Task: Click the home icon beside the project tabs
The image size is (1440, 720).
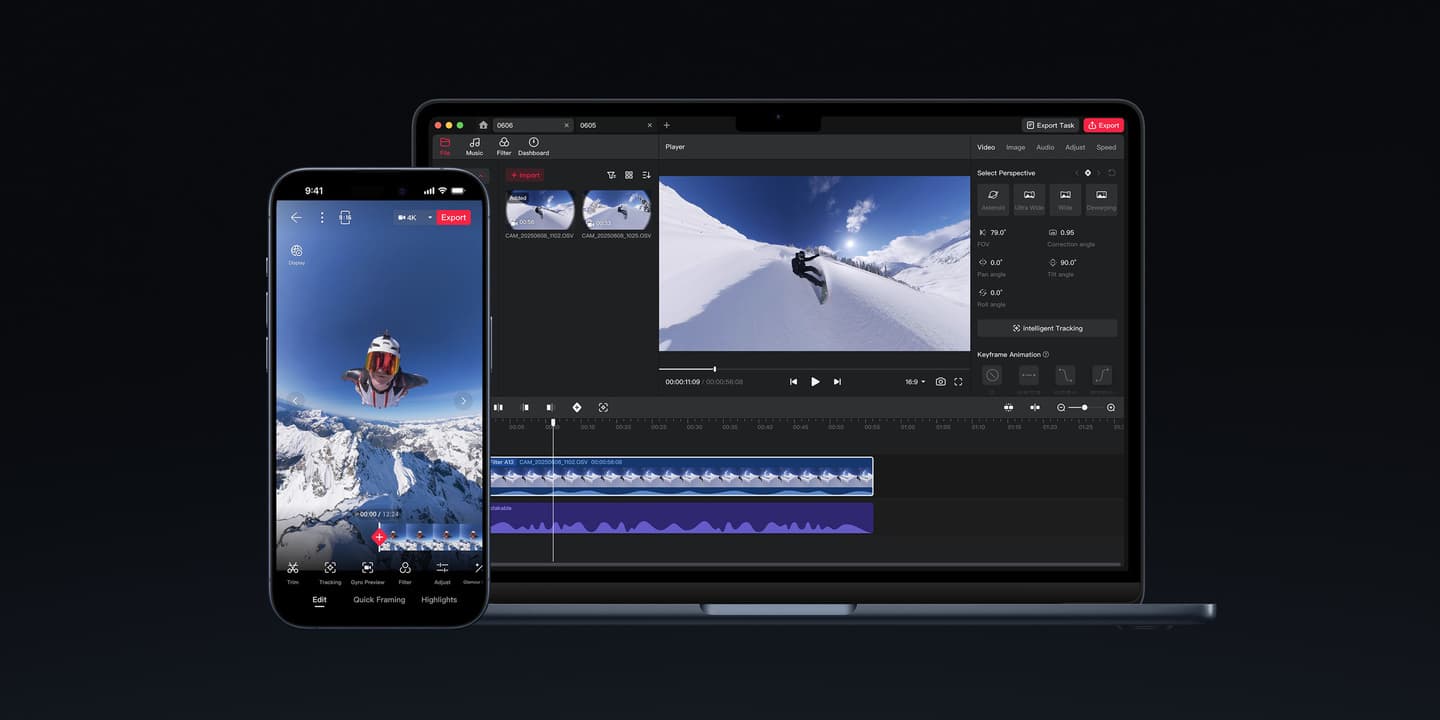Action: [x=483, y=125]
